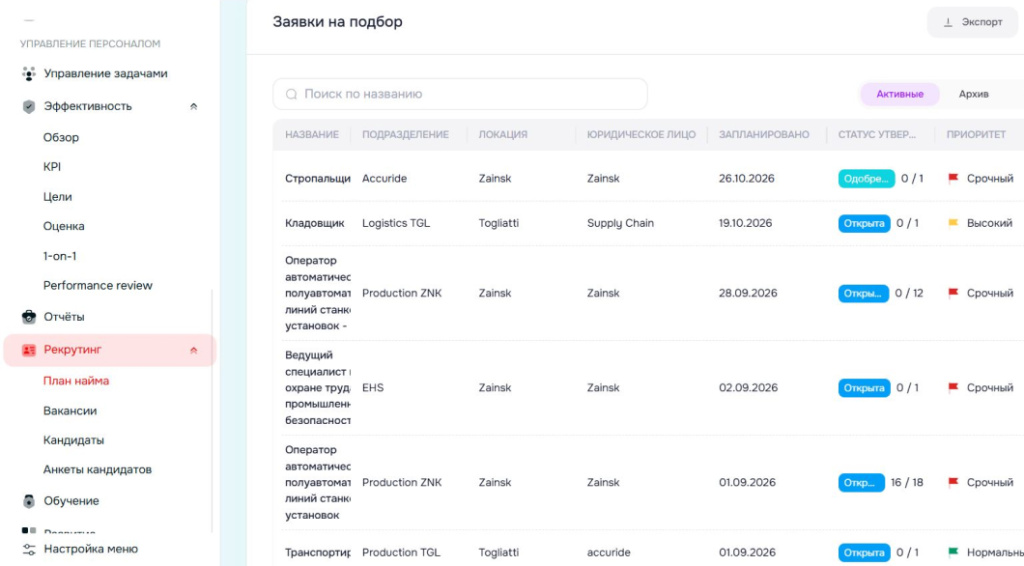Click the Экспорт button
Image resolution: width=1024 pixels, height=566 pixels.
[972, 22]
